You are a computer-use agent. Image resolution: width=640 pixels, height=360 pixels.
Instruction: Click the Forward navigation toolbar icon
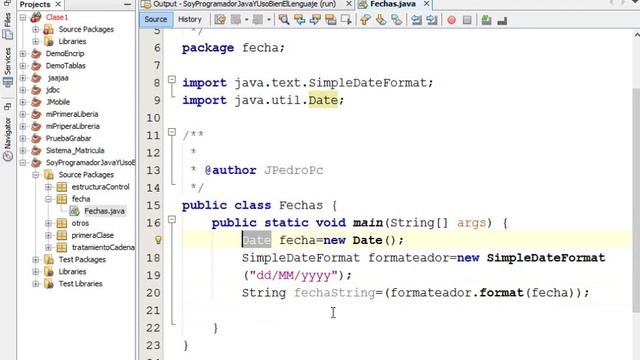(x=258, y=20)
